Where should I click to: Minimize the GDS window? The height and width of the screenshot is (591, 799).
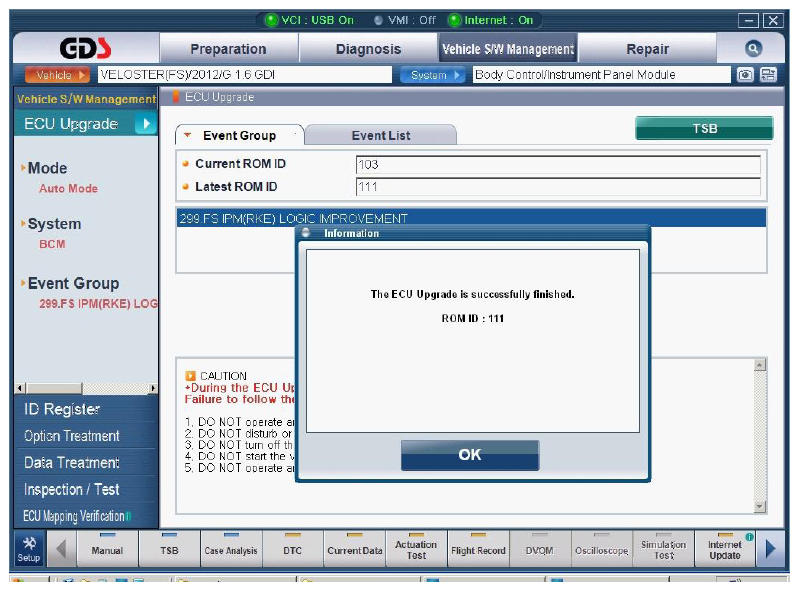748,20
